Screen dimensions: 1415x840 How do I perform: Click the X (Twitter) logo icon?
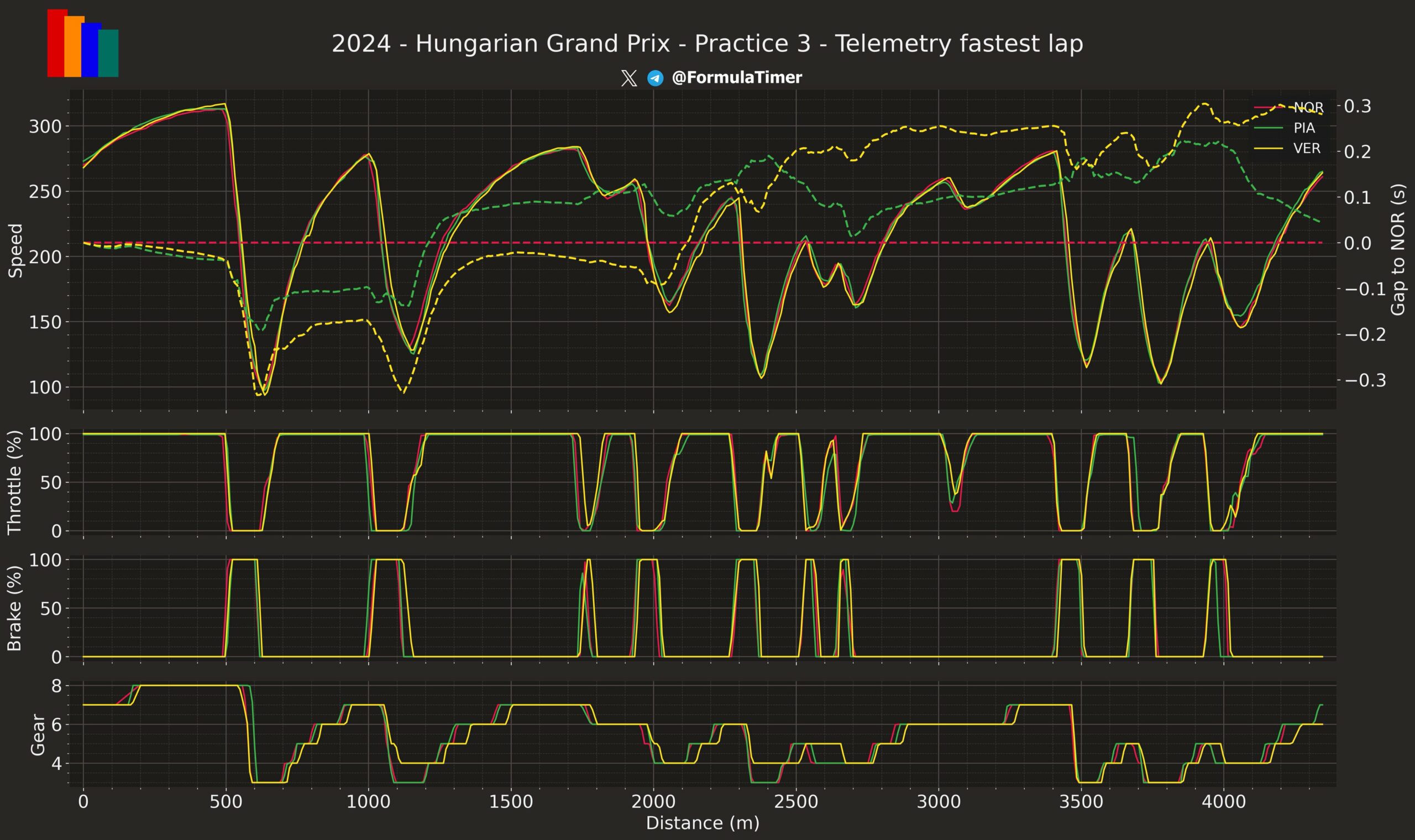pos(628,78)
